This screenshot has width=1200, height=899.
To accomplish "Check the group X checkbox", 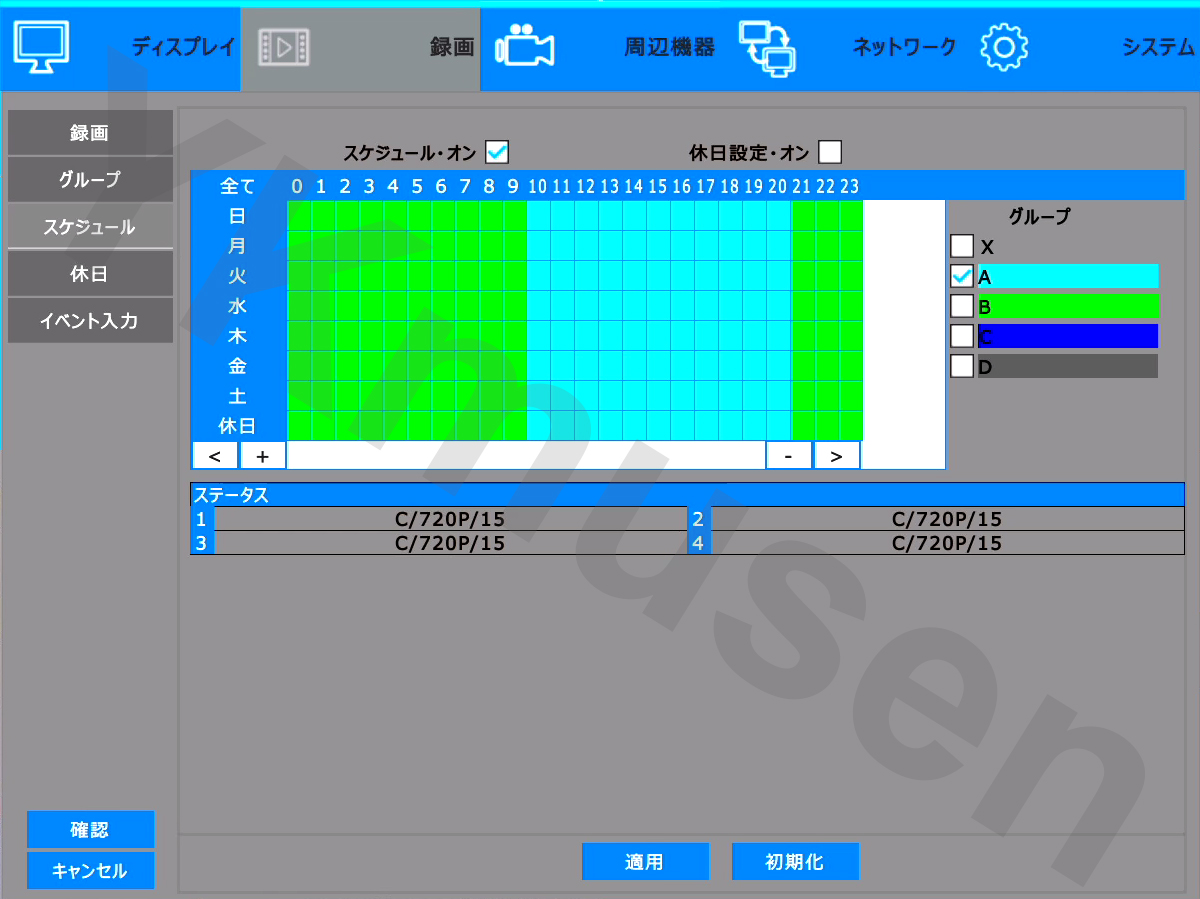I will pyautogui.click(x=962, y=246).
